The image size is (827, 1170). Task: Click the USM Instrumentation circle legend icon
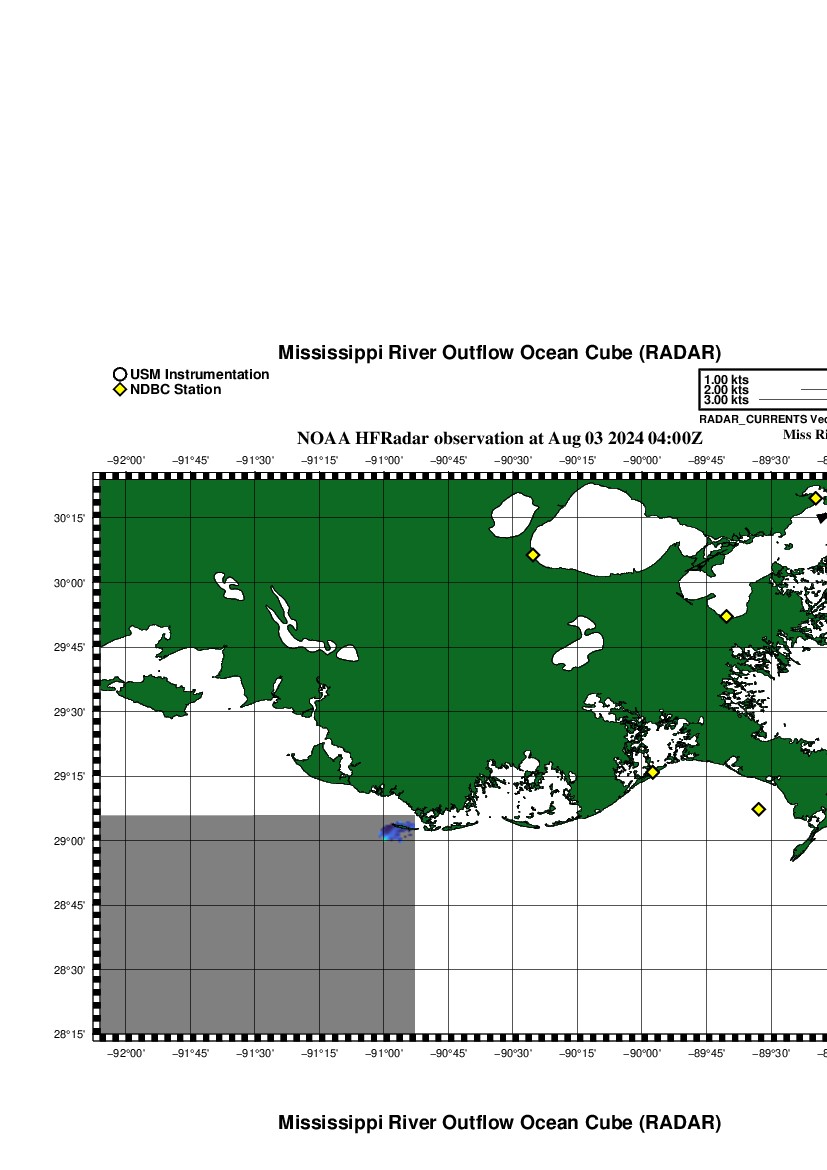tap(120, 375)
